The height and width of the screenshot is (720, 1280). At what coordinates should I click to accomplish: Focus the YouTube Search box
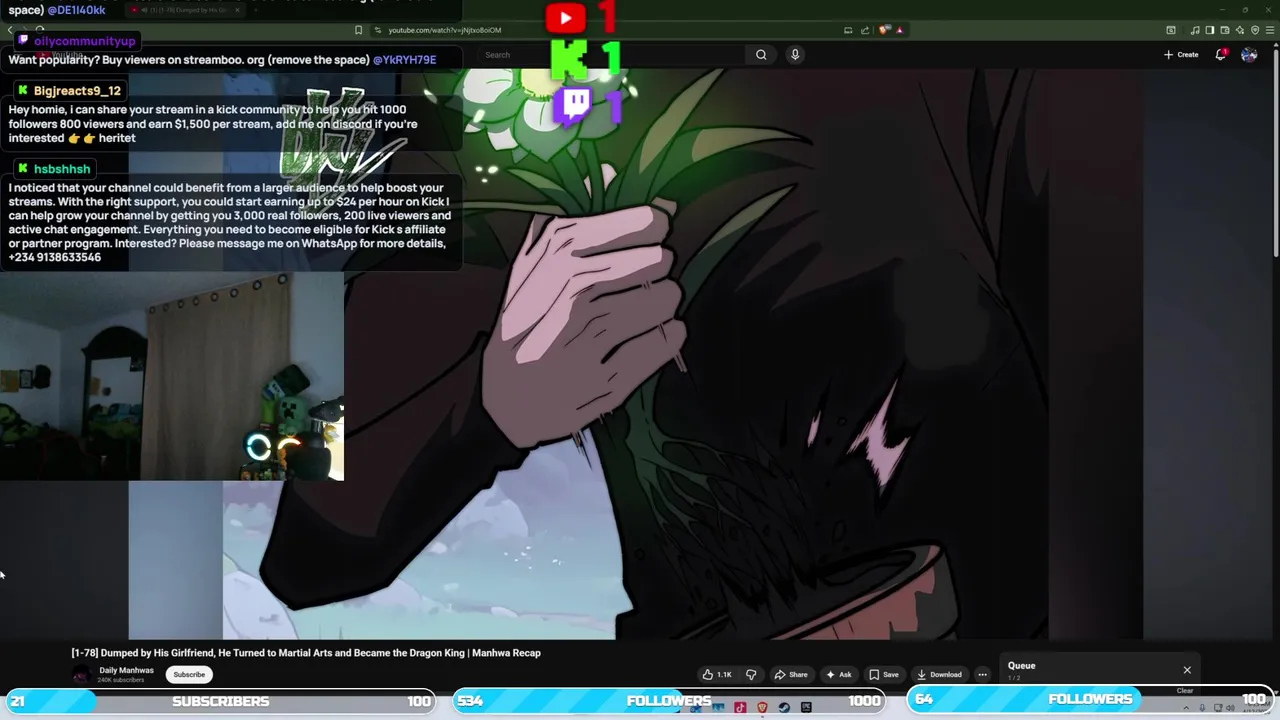[610, 55]
